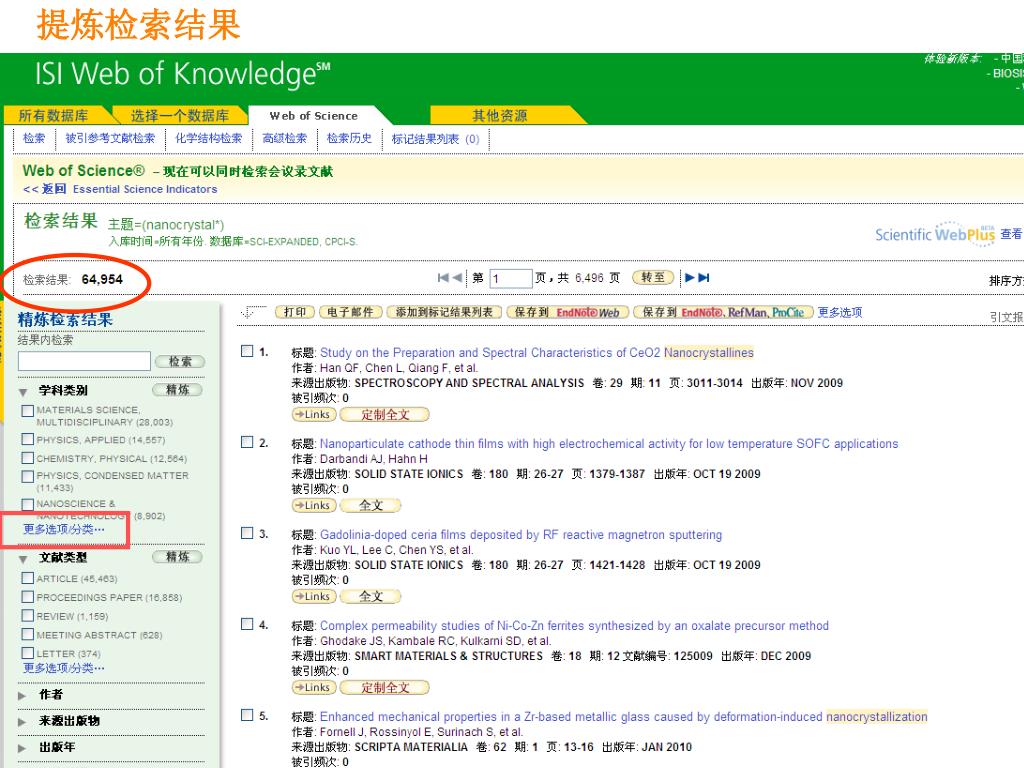Collapse the 学科类别 section
Screen dimensions: 1024x768
(24, 392)
